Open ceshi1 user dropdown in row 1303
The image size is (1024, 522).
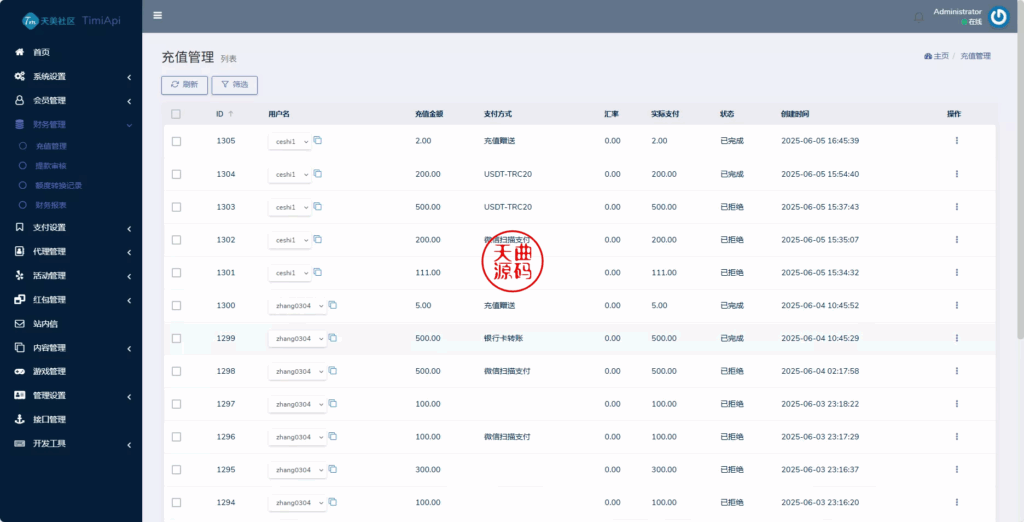coord(290,207)
